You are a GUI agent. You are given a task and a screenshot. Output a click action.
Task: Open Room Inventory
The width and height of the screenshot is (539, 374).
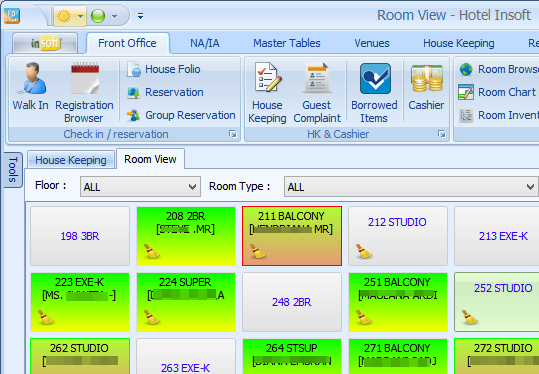[x=498, y=115]
